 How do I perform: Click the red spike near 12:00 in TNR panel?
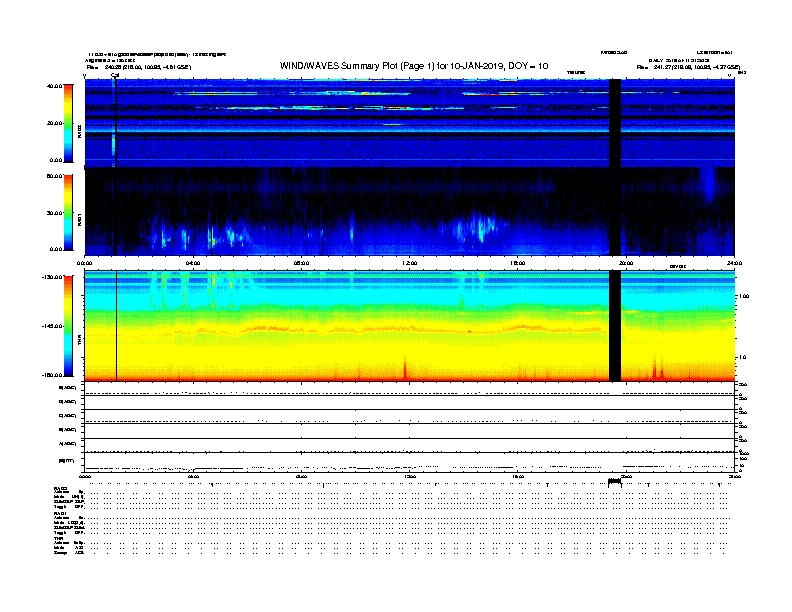click(405, 367)
